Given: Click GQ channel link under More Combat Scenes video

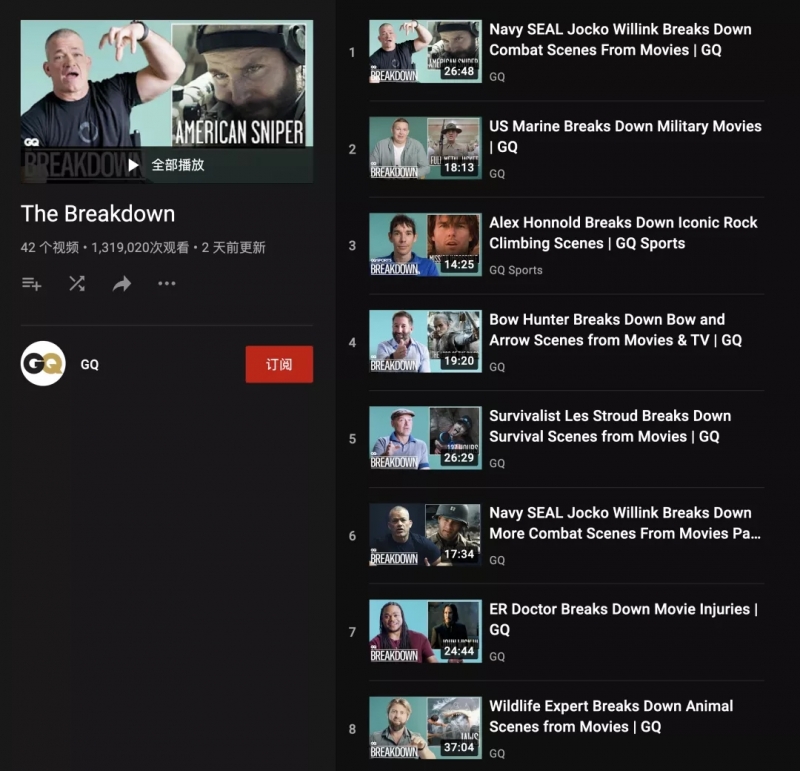Looking at the screenshot, I should 497,560.
